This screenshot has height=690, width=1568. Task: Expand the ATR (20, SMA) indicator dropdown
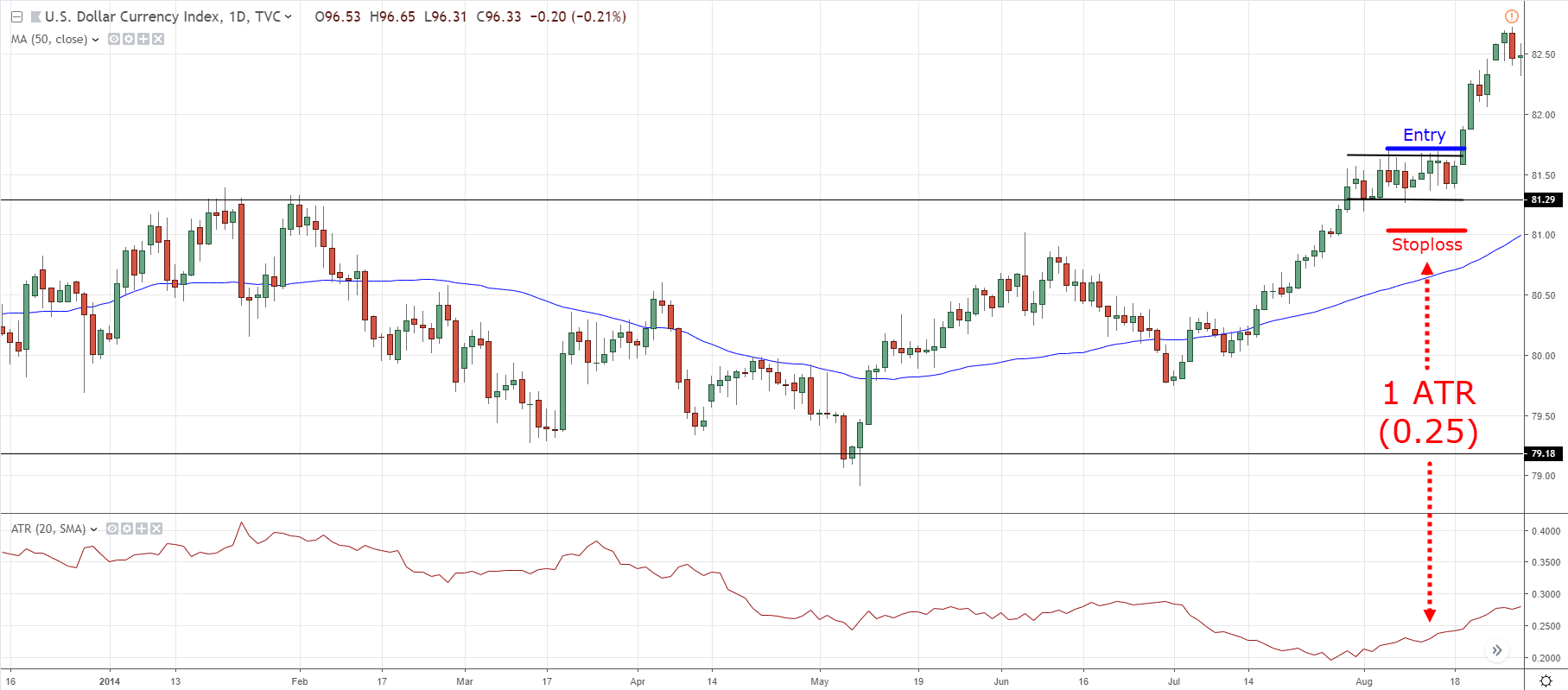[x=93, y=529]
